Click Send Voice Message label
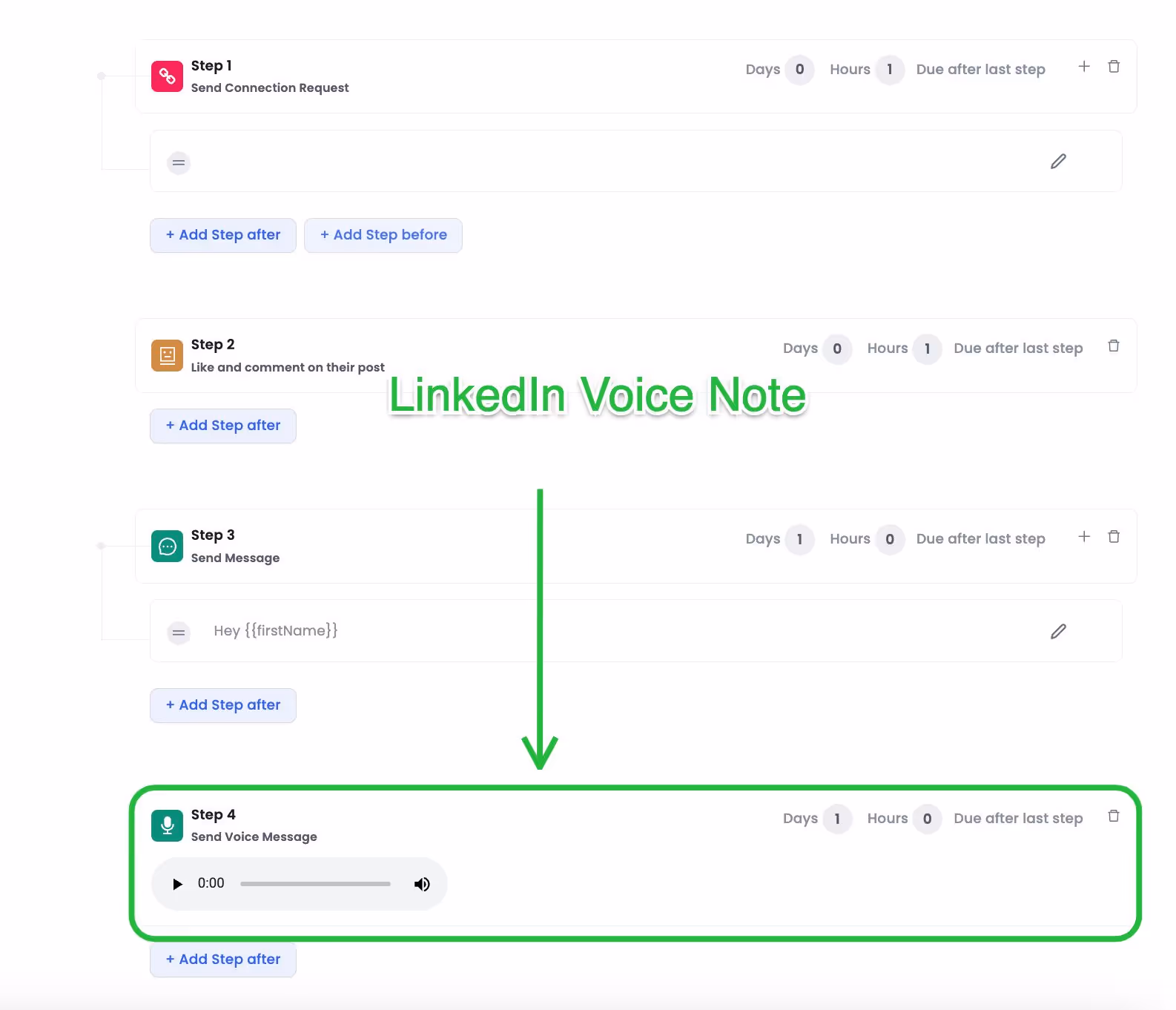Screen dimensions: 1176x1010 [254, 836]
